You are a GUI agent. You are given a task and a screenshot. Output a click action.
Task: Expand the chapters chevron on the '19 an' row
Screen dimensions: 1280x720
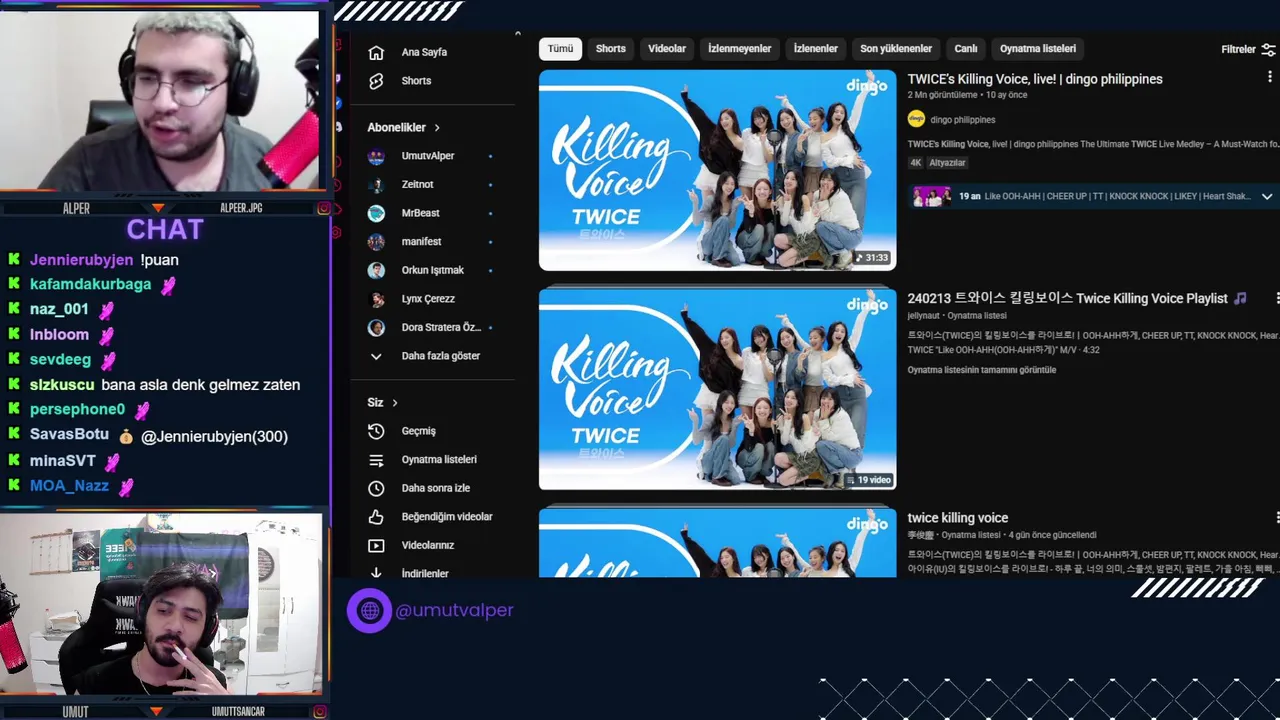click(1267, 197)
